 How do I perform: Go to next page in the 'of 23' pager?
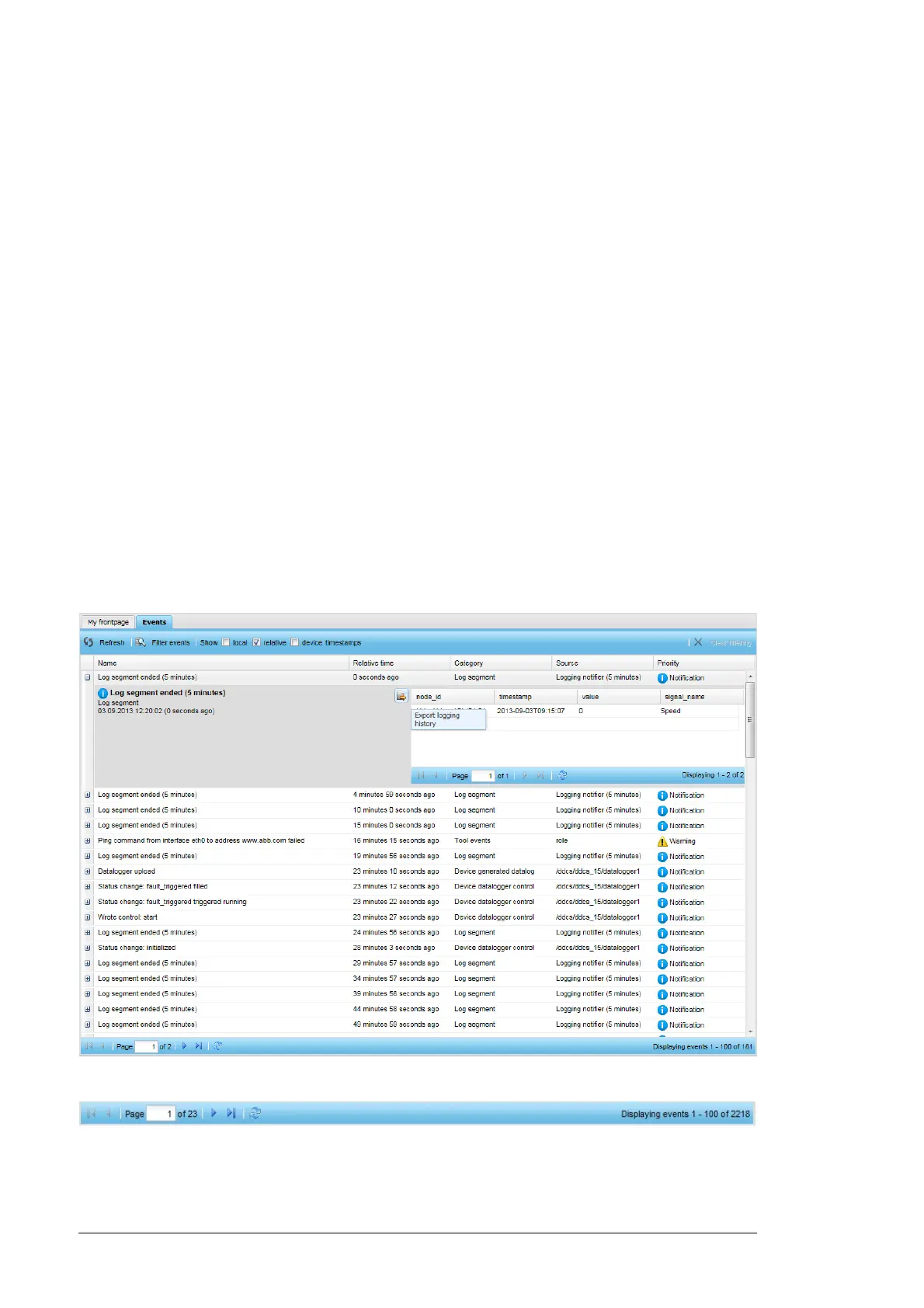point(214,1113)
